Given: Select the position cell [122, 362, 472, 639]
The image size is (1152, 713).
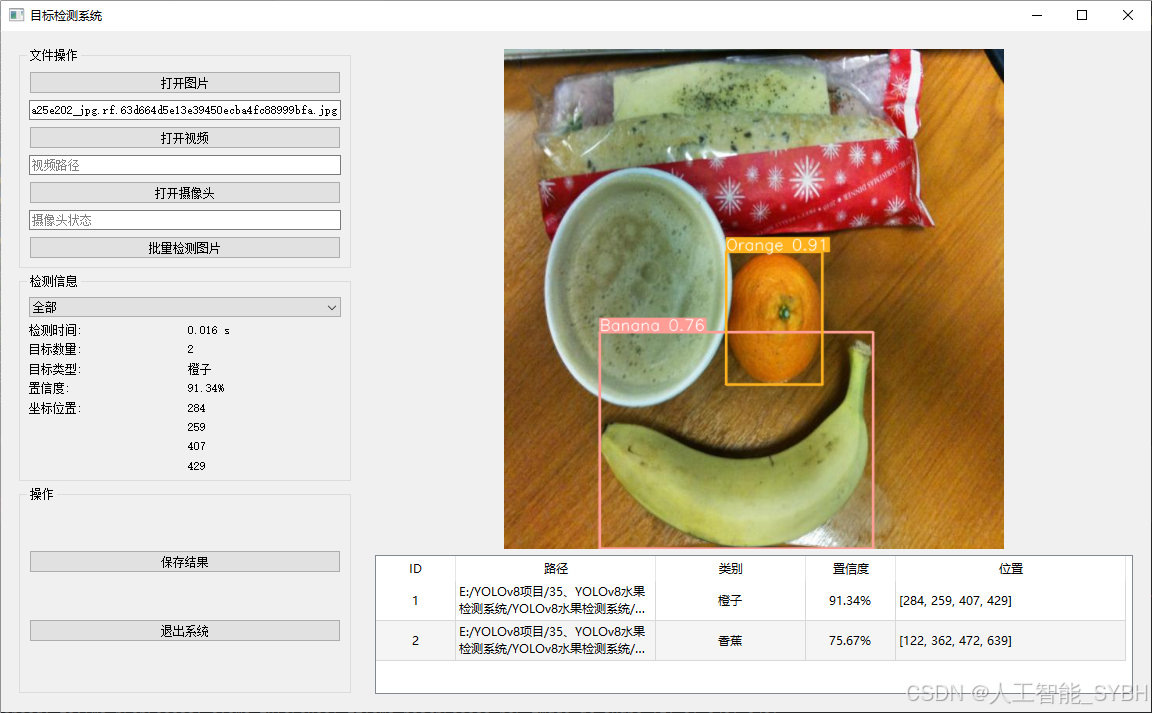Looking at the screenshot, I should click(1010, 640).
